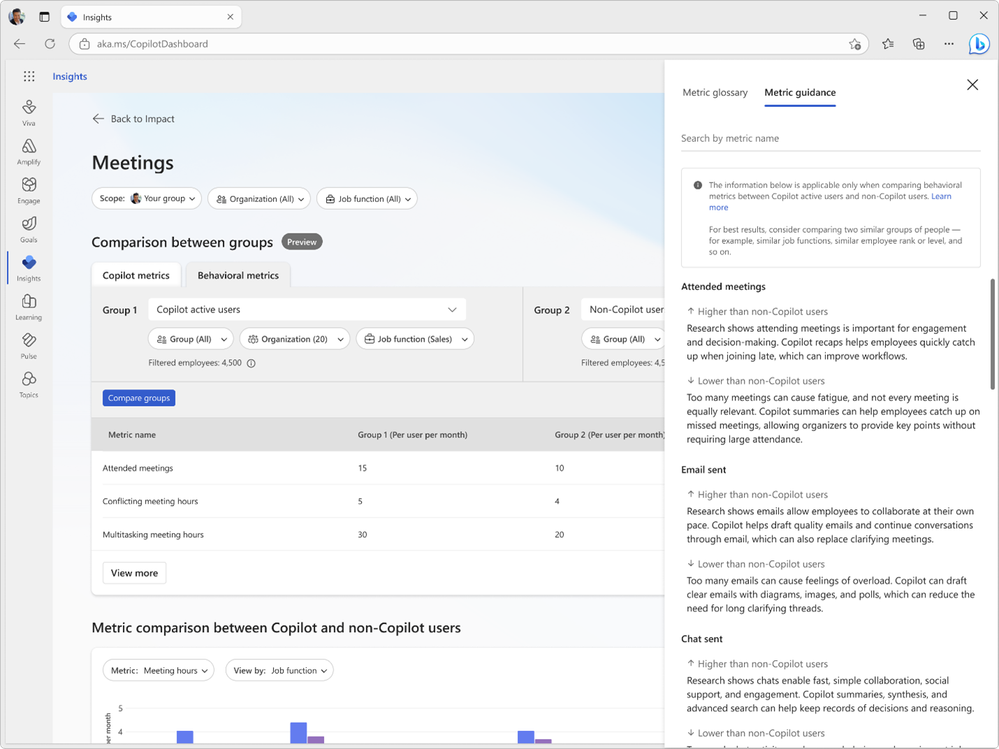
Task: Add page to favorites star icon
Action: pyautogui.click(x=855, y=44)
